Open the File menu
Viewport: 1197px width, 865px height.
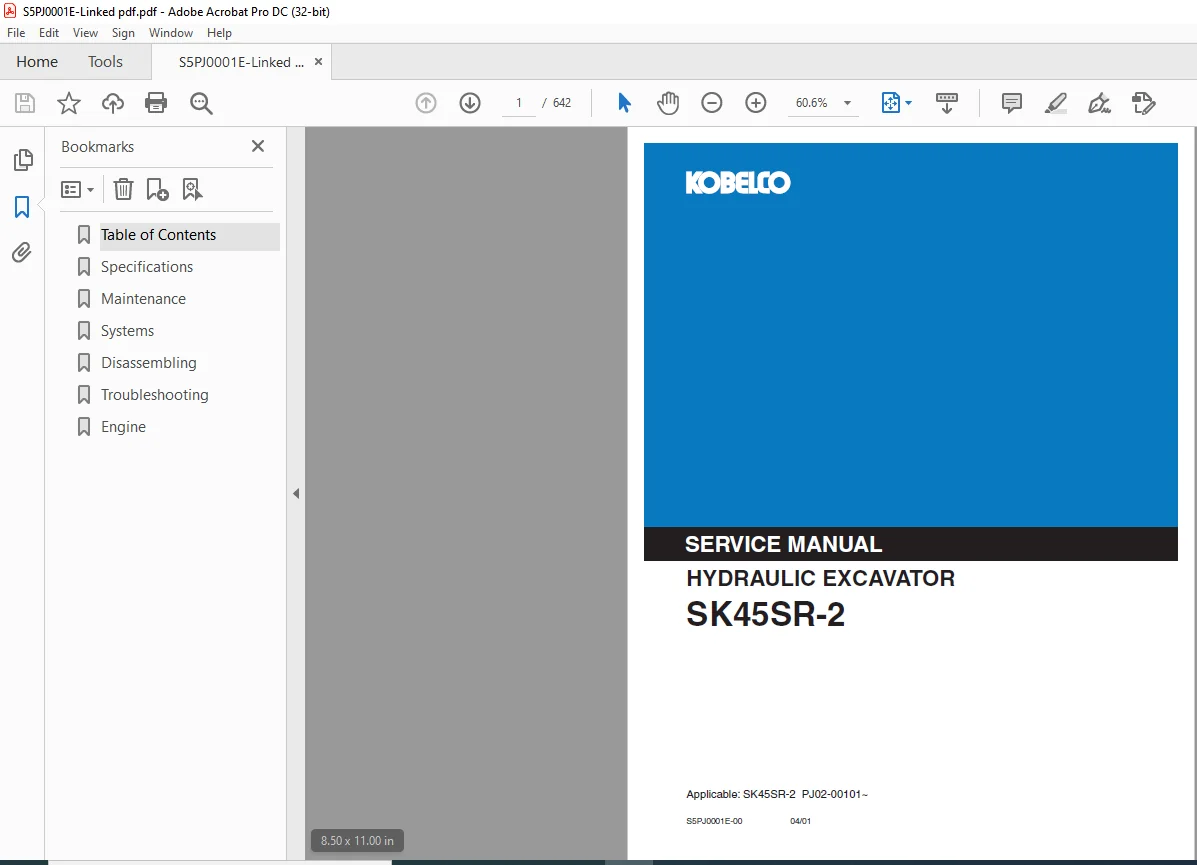[x=16, y=33]
